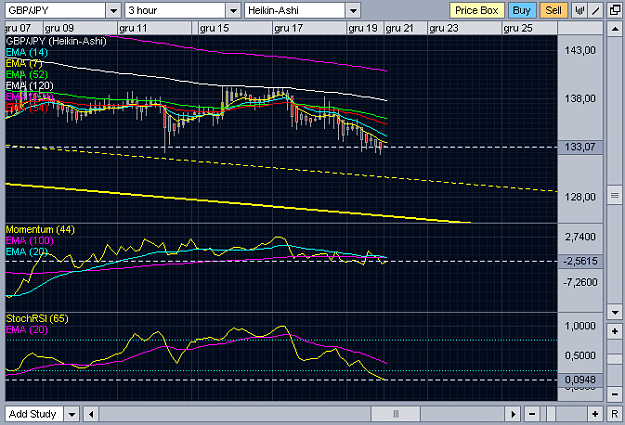
Task: Click the 0,0948 StochRSI value marker
Action: coord(580,380)
